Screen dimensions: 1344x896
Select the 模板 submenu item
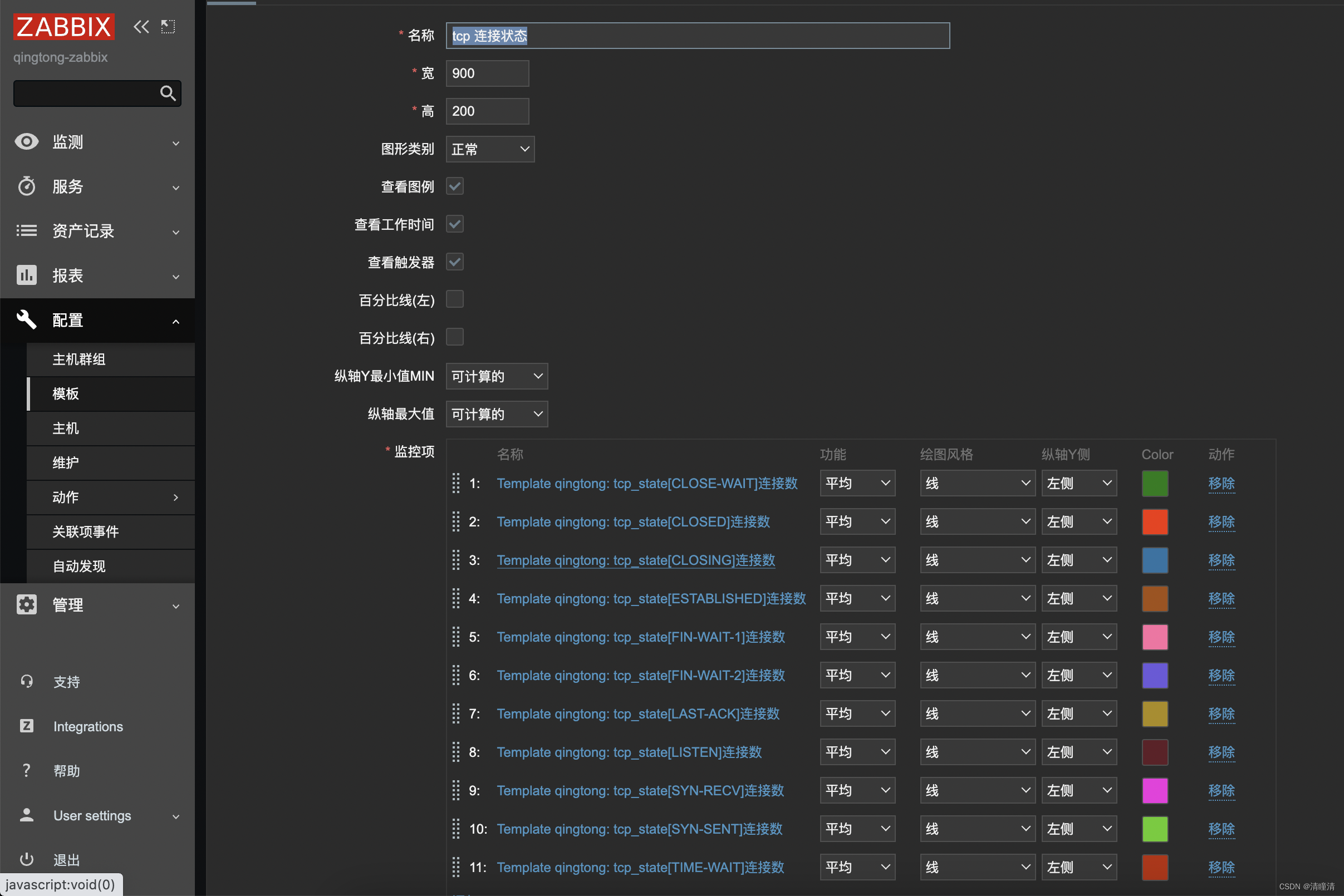point(111,393)
